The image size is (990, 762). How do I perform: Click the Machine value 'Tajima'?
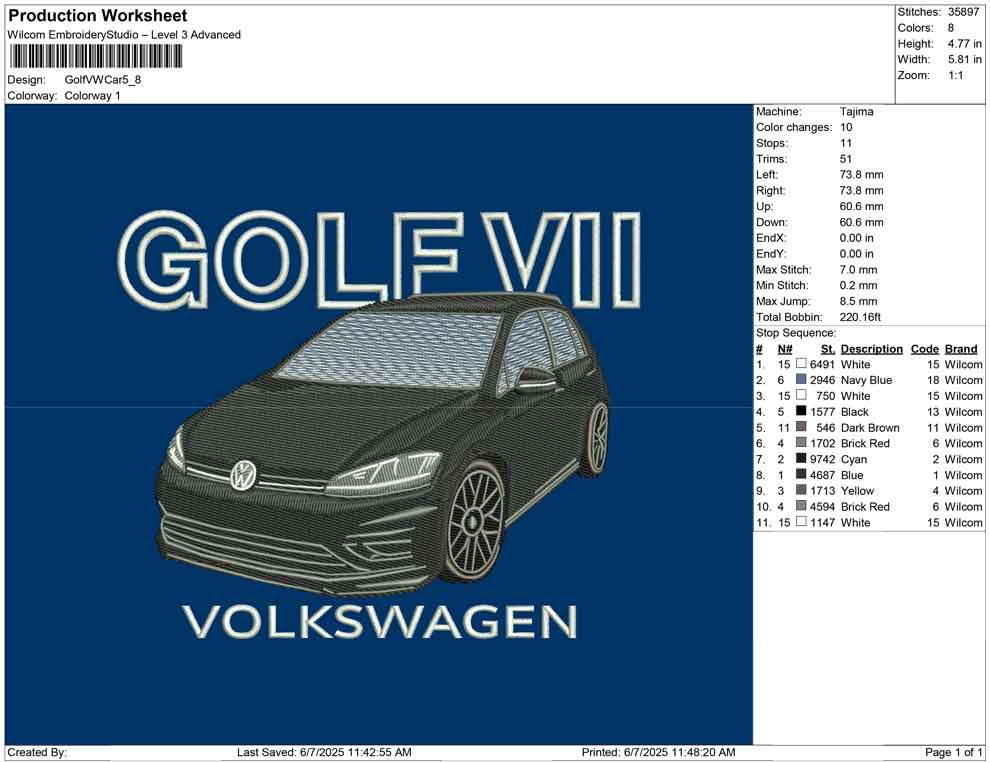[857, 112]
